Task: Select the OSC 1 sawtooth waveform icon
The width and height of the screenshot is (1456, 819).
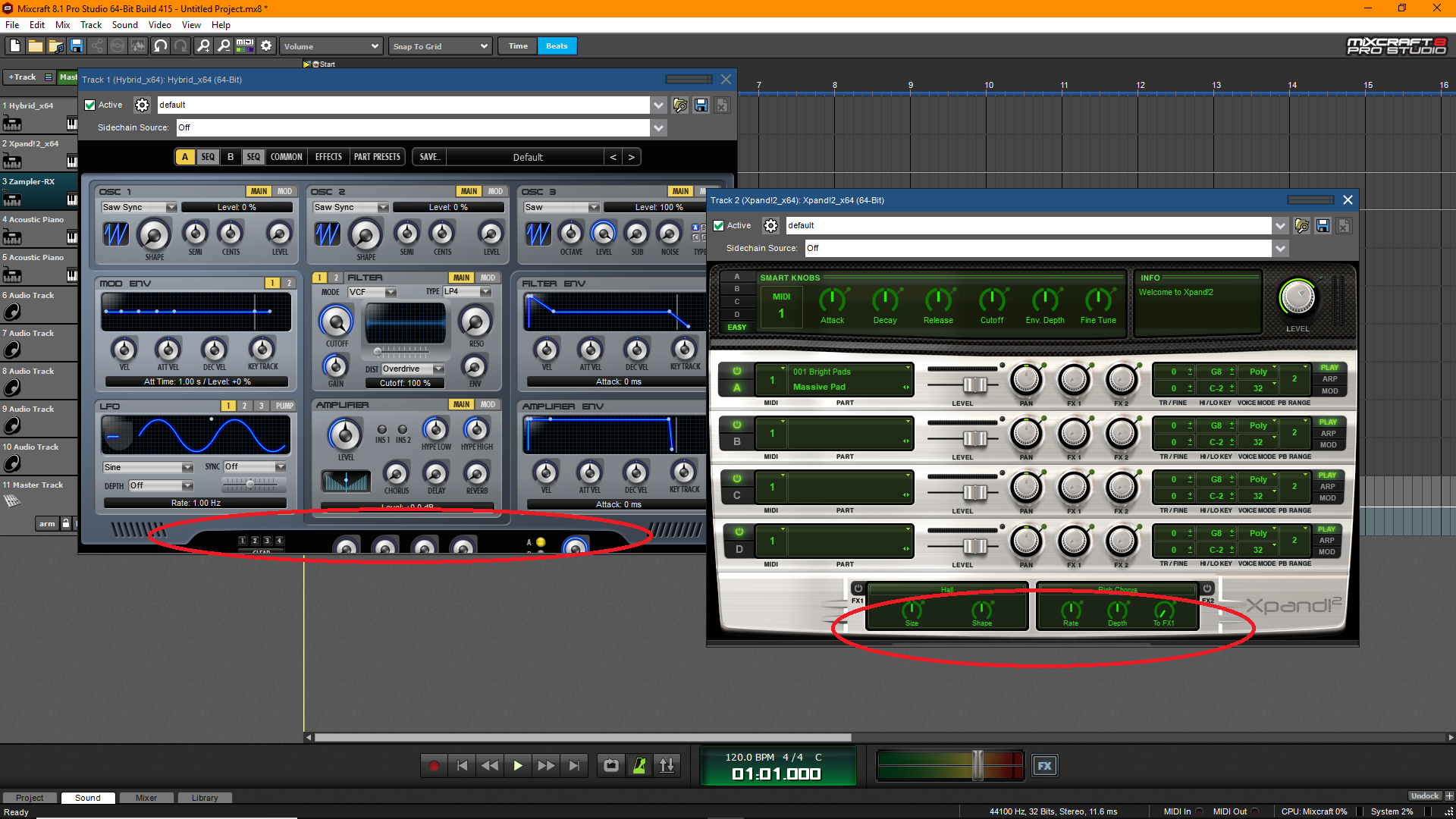Action: click(116, 234)
